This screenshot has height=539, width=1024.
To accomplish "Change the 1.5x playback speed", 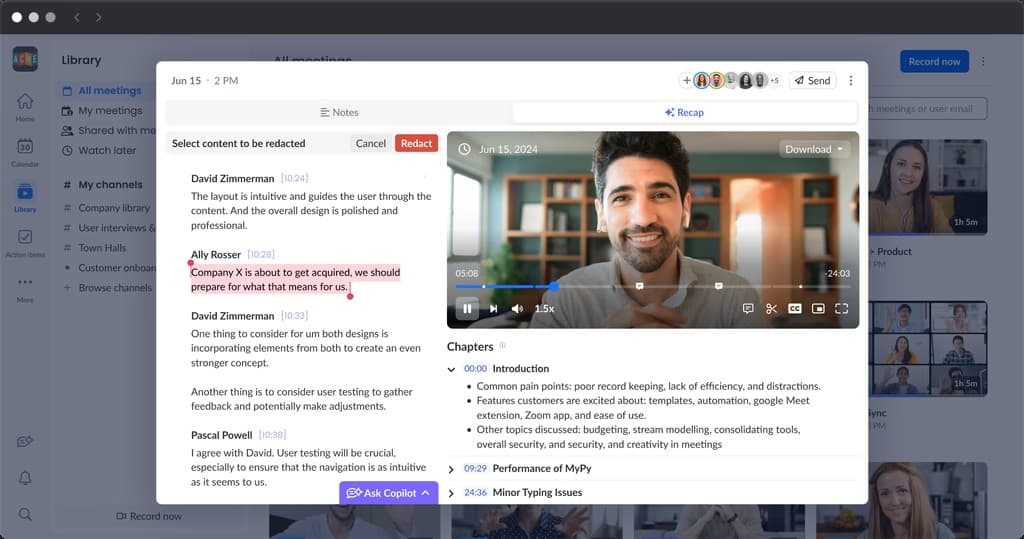I will tap(544, 309).
